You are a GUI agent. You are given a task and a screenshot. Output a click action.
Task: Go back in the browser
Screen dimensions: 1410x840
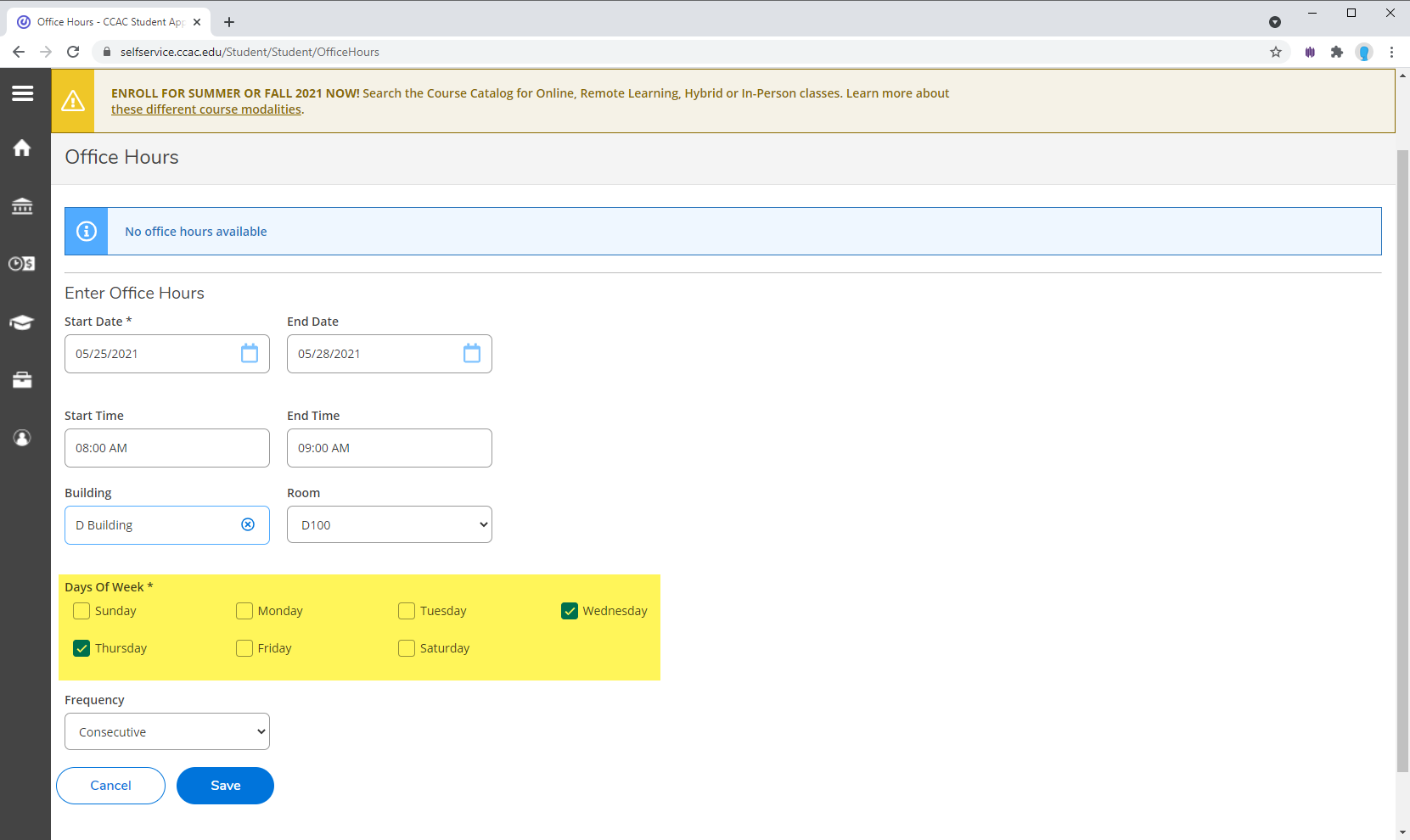tap(19, 52)
